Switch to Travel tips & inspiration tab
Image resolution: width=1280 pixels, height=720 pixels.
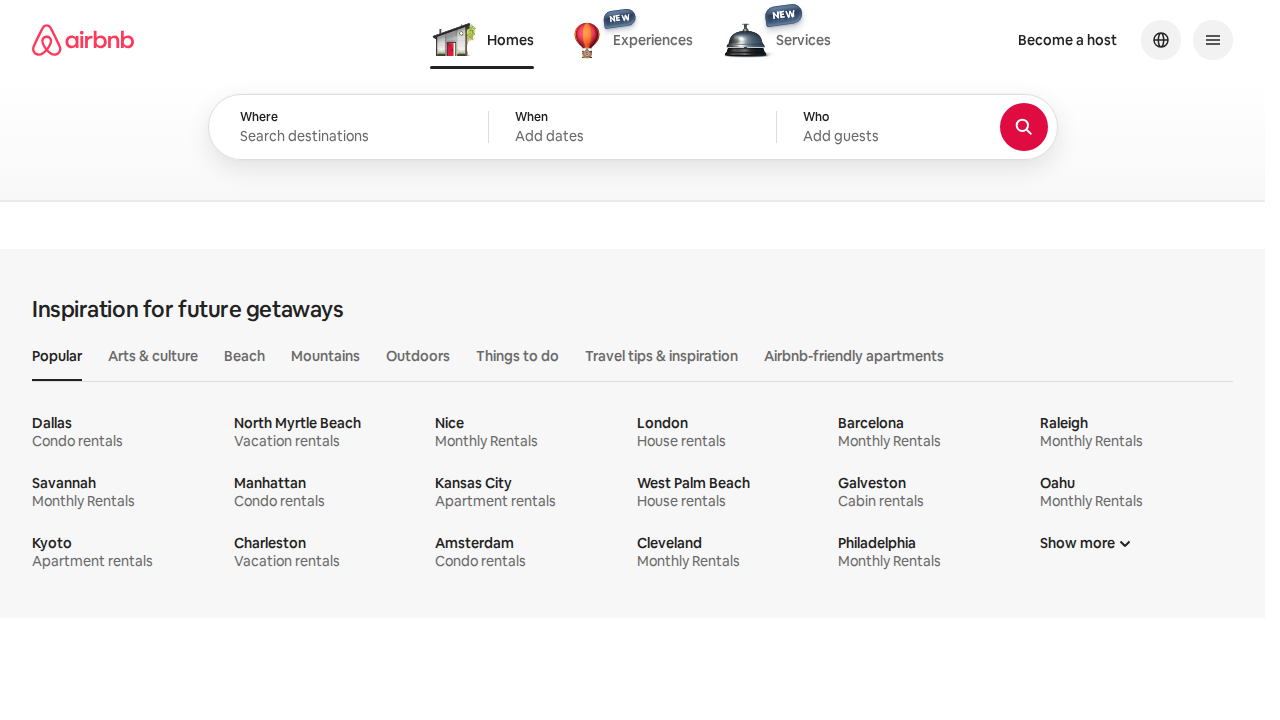661,356
